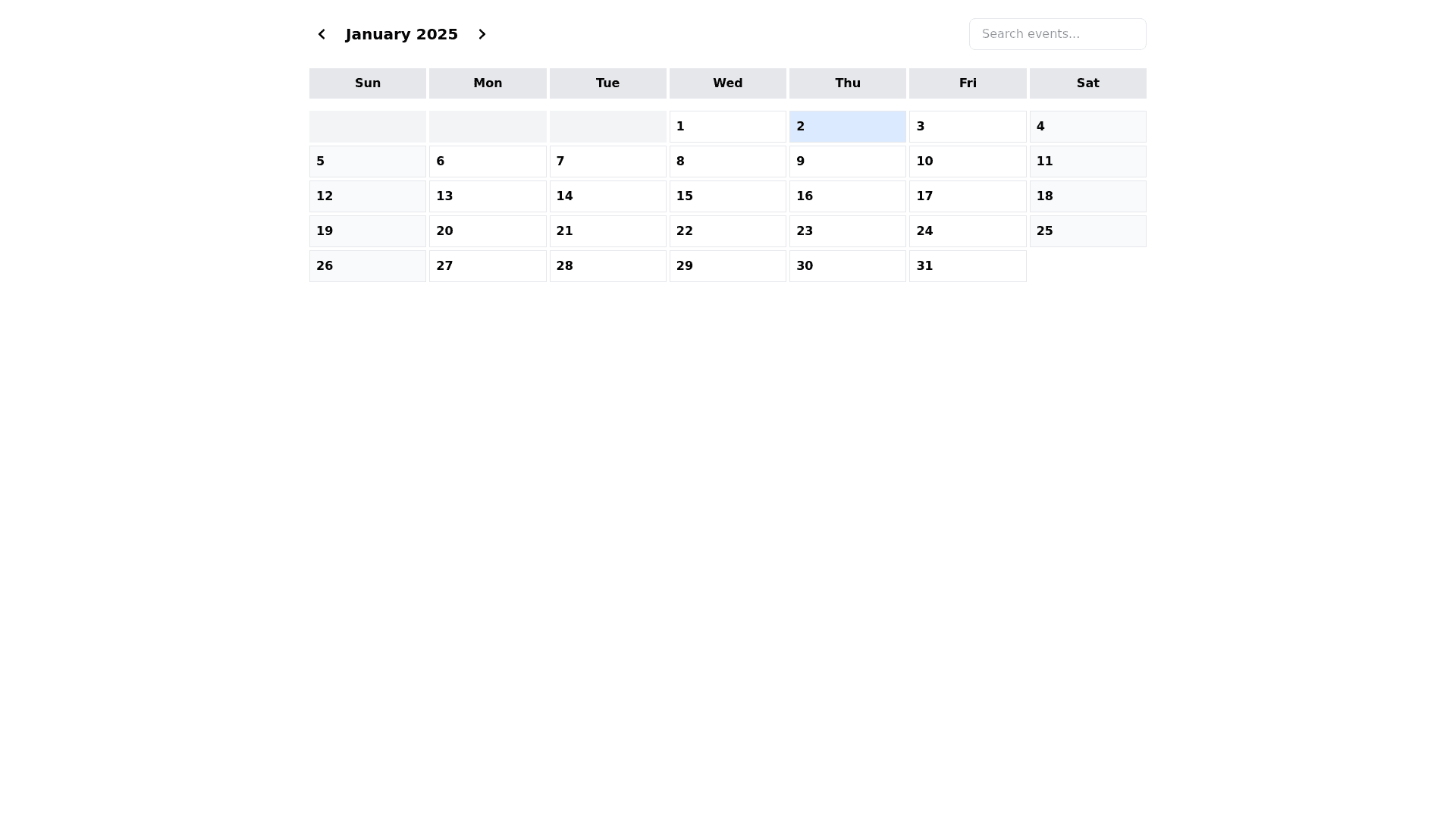Advance to next month with right chevron
Viewport: 1456px width, 819px height.
(482, 34)
